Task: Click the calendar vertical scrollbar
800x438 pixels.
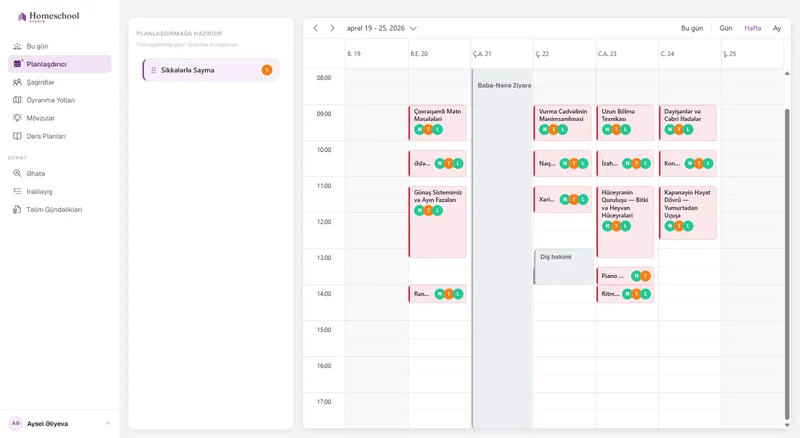Action: click(787, 263)
